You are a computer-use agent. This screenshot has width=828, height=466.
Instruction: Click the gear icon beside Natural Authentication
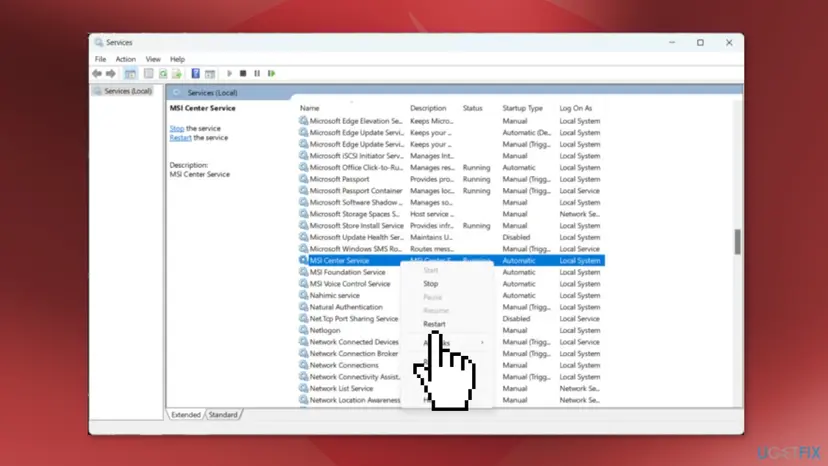tap(303, 307)
